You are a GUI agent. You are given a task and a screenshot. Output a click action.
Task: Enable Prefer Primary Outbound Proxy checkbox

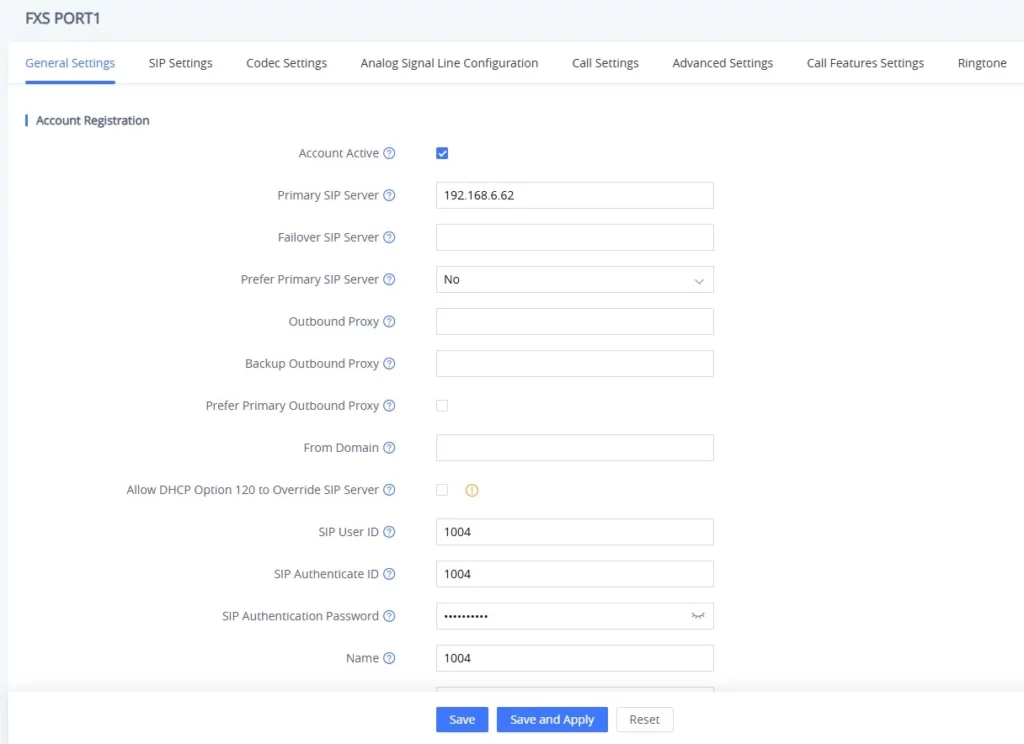[x=442, y=406]
